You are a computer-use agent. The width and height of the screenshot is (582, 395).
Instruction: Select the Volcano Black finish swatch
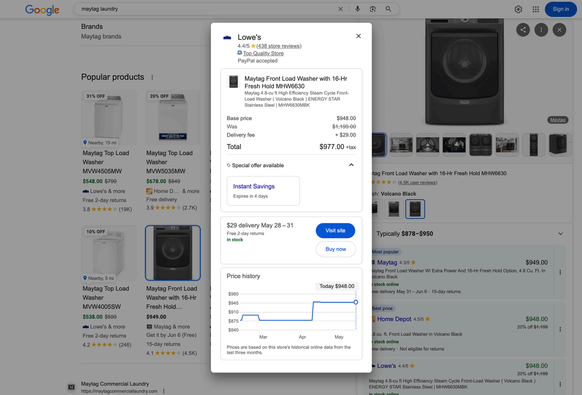(x=415, y=209)
